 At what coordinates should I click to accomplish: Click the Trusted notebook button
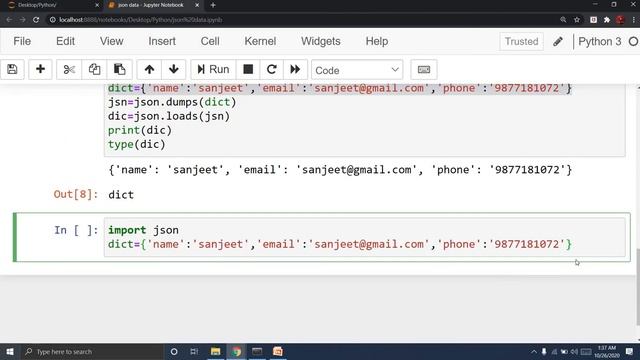click(x=521, y=41)
